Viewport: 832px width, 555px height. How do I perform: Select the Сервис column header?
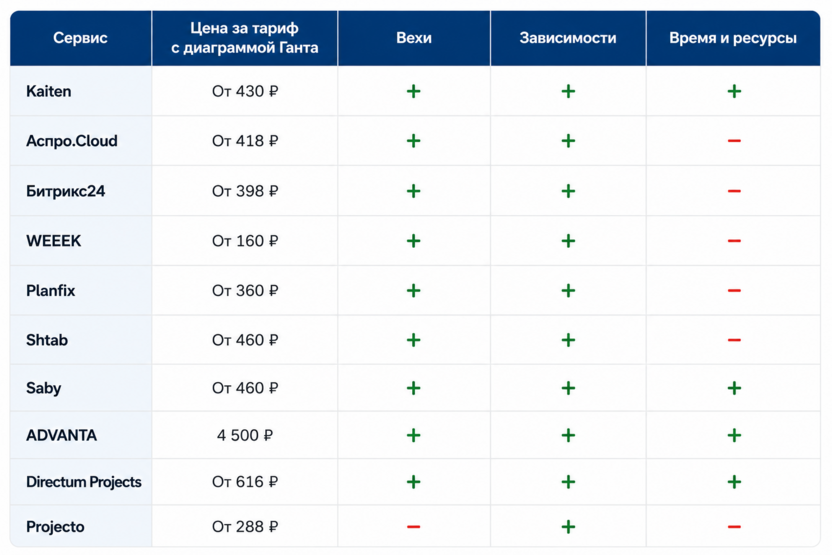click(80, 38)
